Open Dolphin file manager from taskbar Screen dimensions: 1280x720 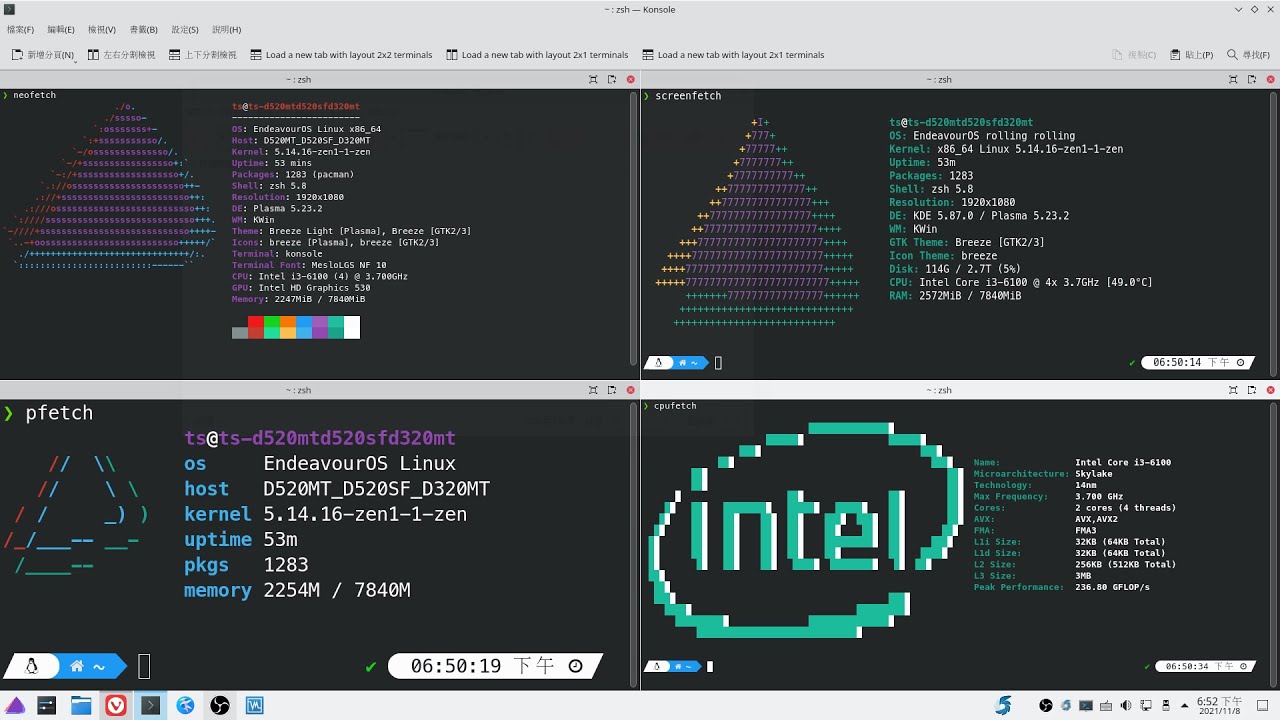[x=81, y=705]
